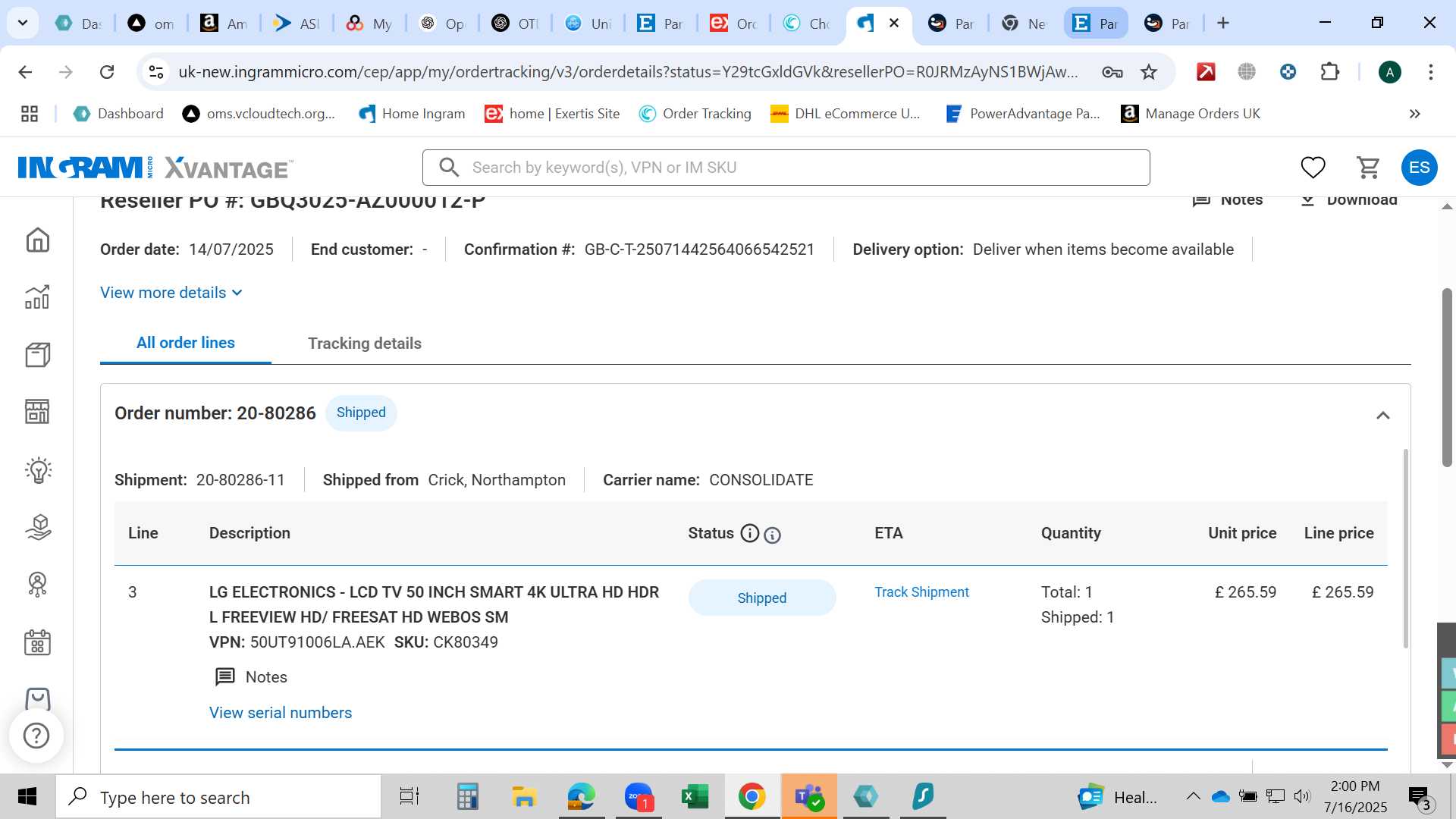1456x819 pixels.
Task: Click the first status info icon
Action: point(749,534)
